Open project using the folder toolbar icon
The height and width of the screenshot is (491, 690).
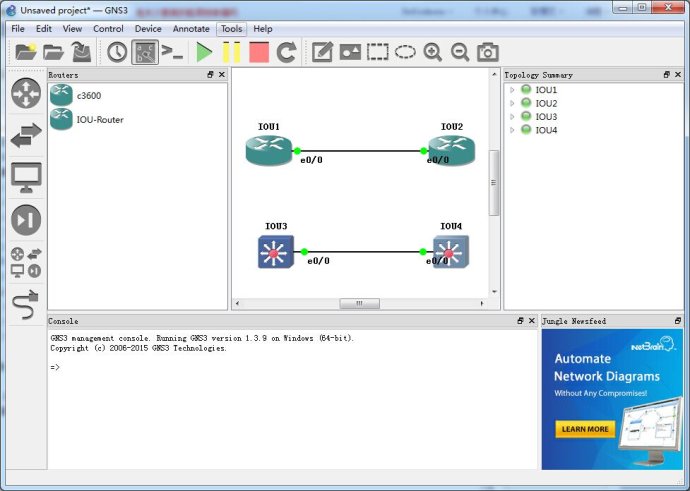click(54, 52)
